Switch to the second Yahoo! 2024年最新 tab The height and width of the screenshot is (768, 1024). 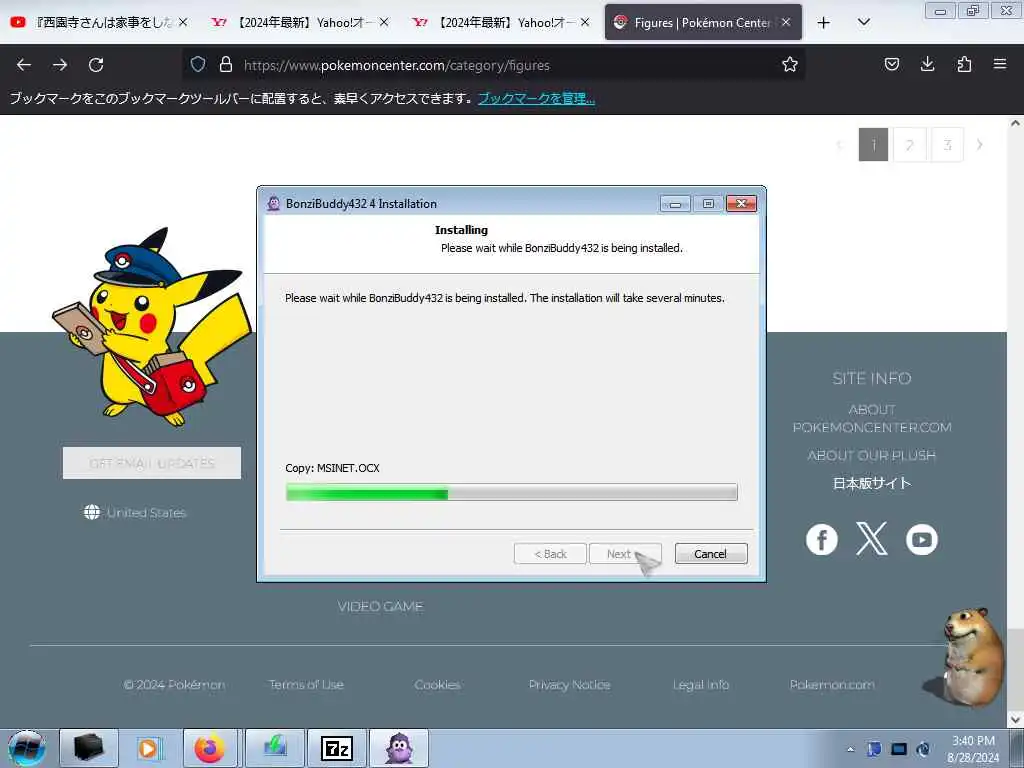[x=502, y=22]
